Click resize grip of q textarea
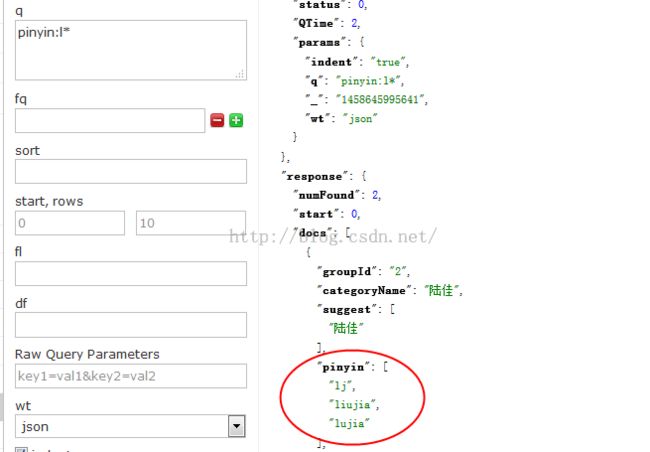The height and width of the screenshot is (452, 650). [x=240, y=74]
